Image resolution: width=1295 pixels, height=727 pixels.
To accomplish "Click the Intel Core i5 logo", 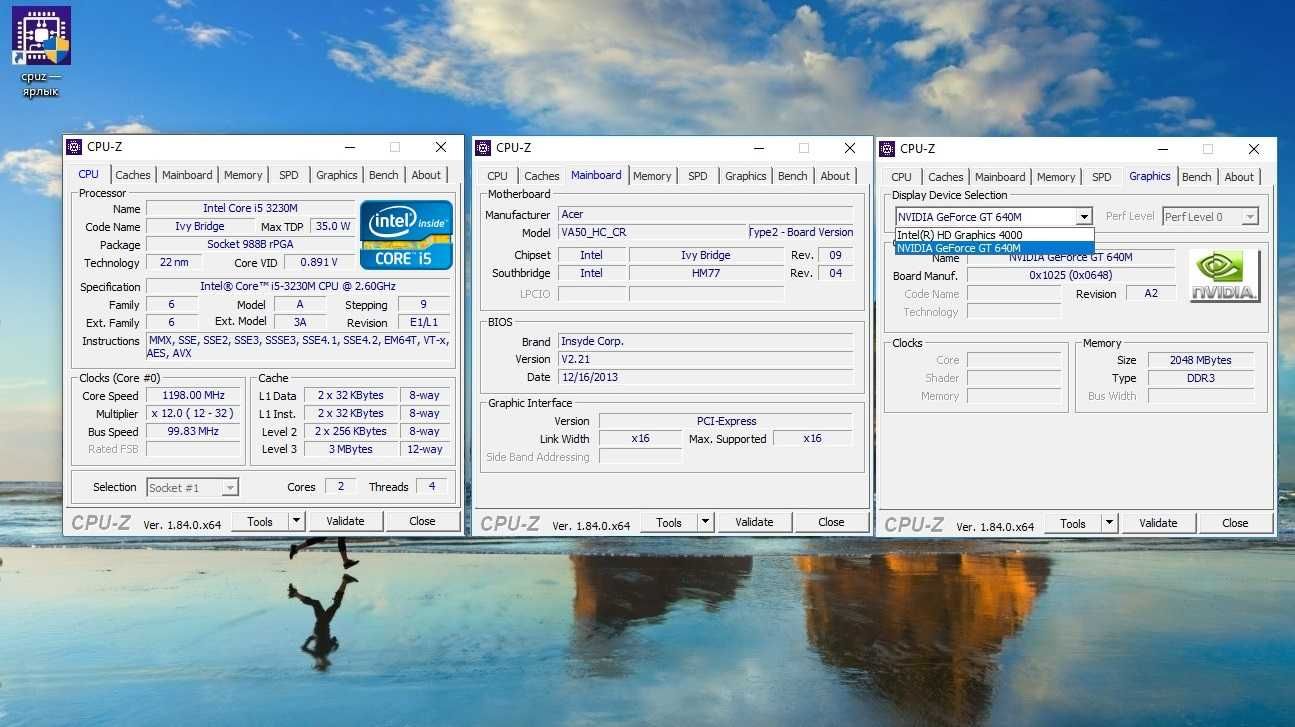I will pyautogui.click(x=406, y=235).
